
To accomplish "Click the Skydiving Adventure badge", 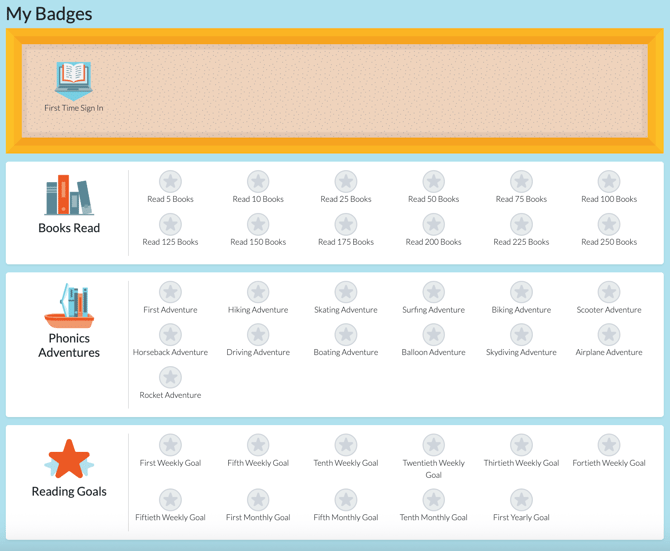I will (521, 335).
